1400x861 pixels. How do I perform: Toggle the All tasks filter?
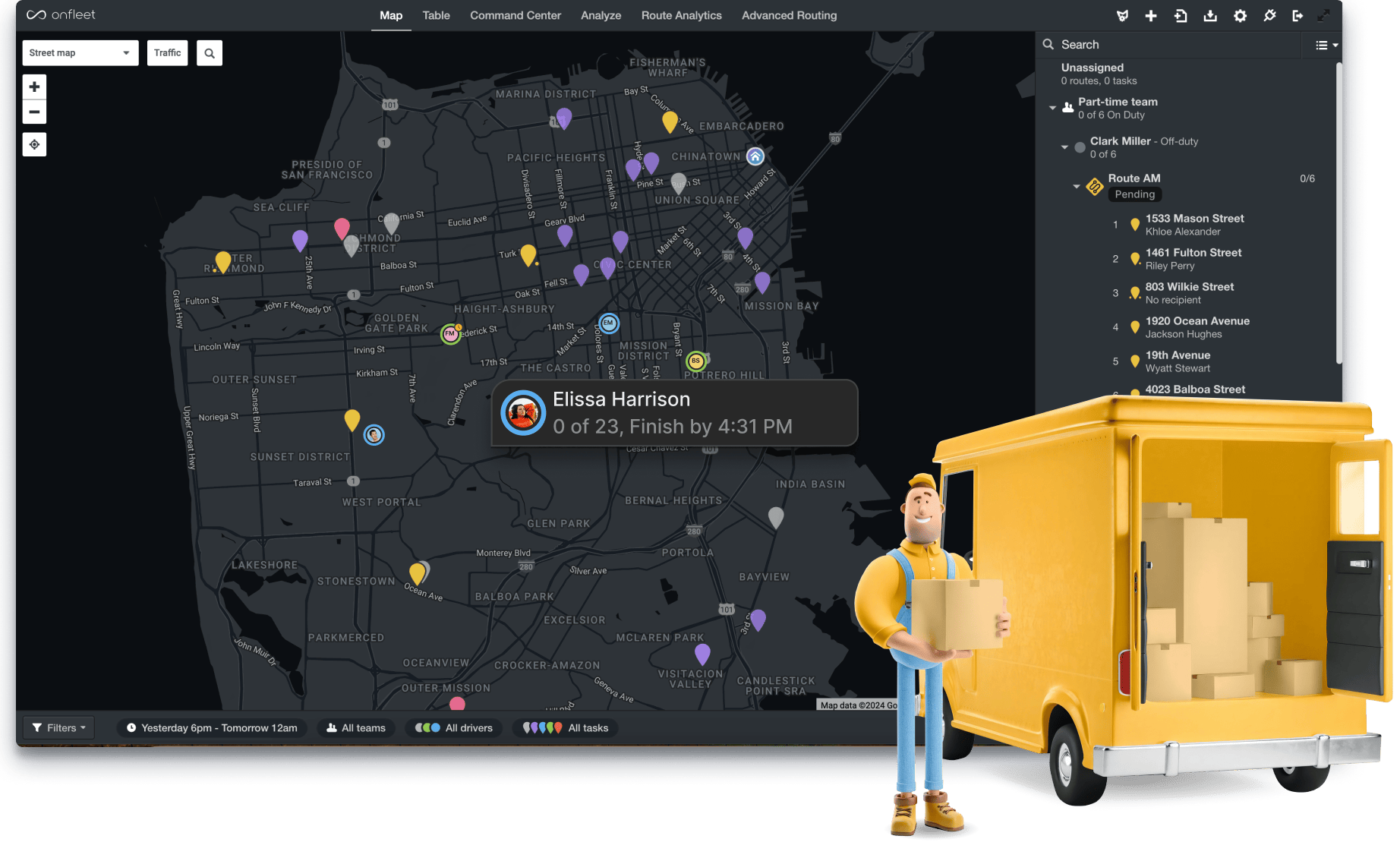[x=565, y=727]
